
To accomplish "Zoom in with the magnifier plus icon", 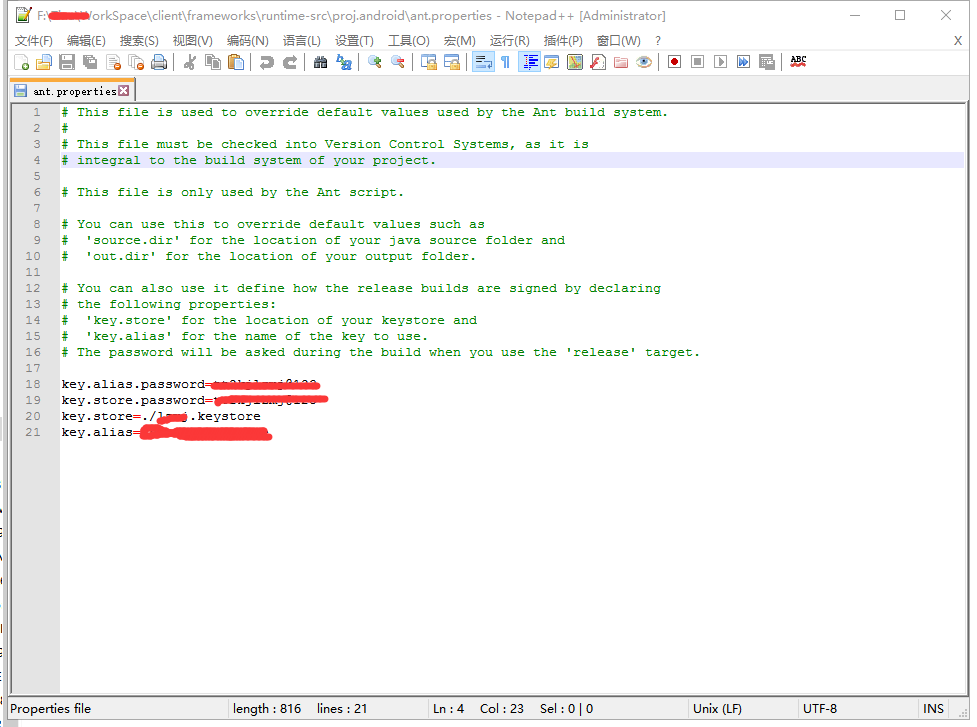I will [x=374, y=62].
